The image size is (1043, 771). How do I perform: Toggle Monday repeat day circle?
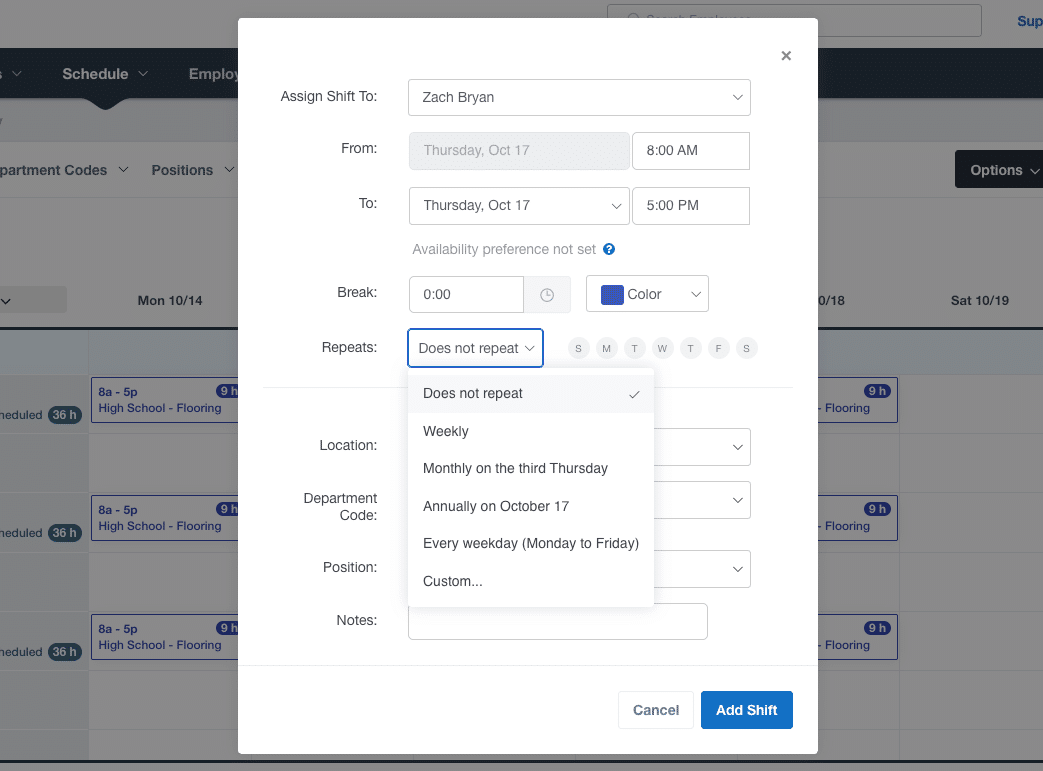click(x=607, y=348)
